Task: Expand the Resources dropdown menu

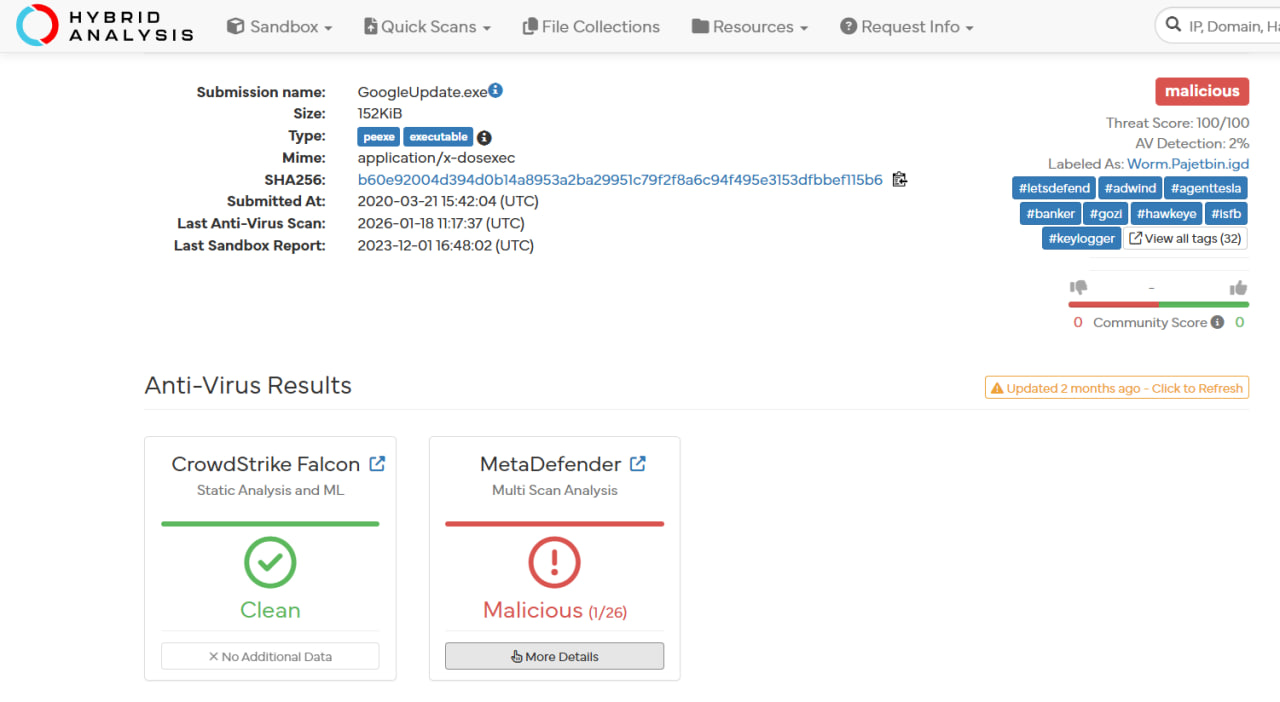Action: [749, 27]
